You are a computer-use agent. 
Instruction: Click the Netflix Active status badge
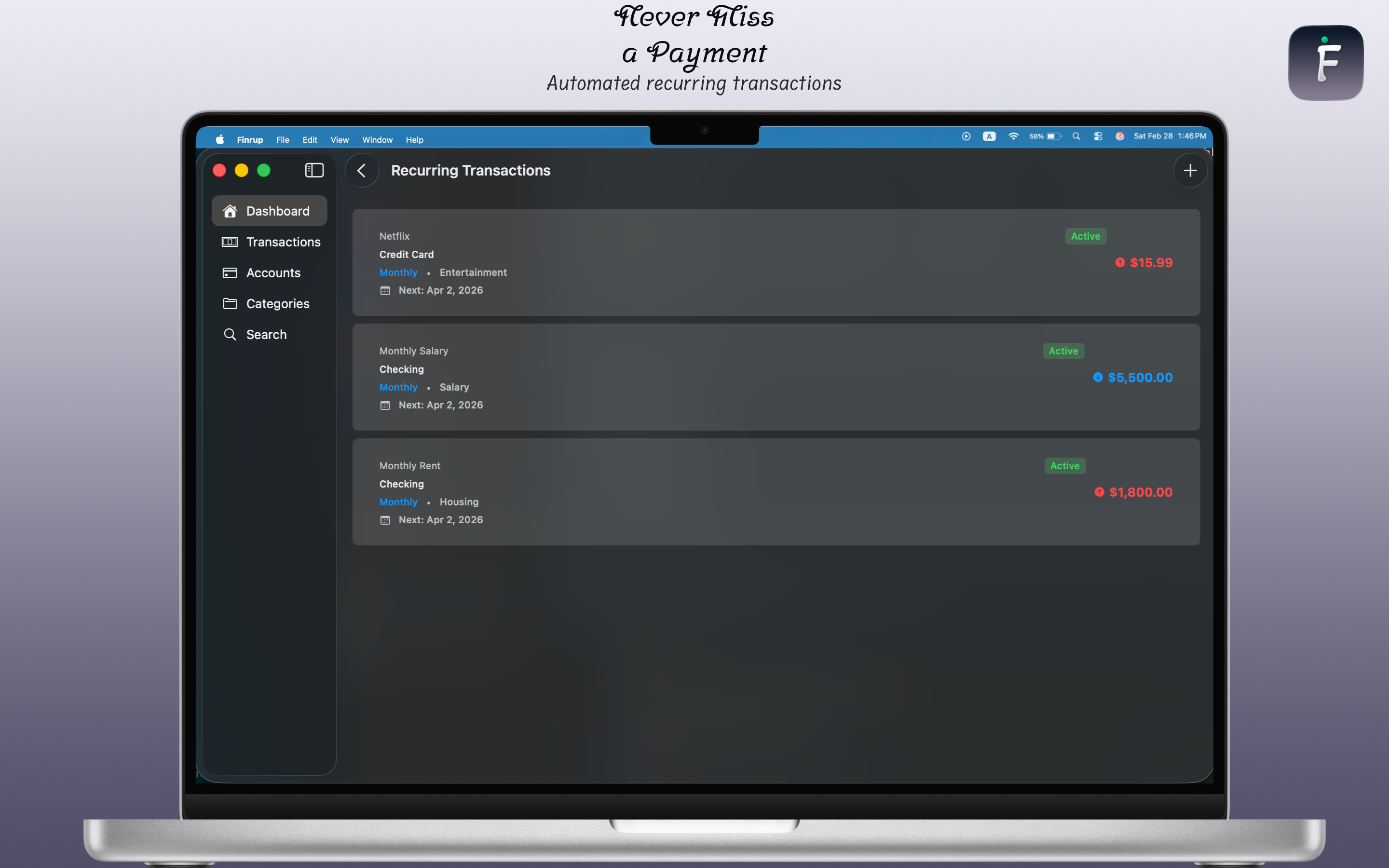coord(1085,236)
